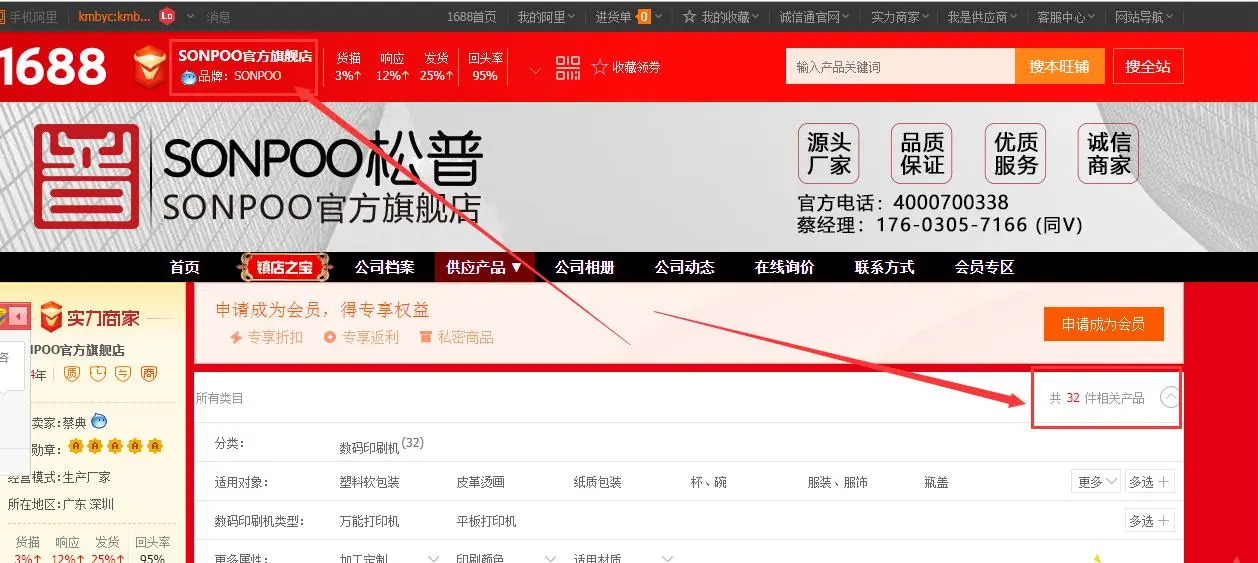Click the star icon beside 收藏旺铺
The image size is (1258, 563).
pos(600,67)
